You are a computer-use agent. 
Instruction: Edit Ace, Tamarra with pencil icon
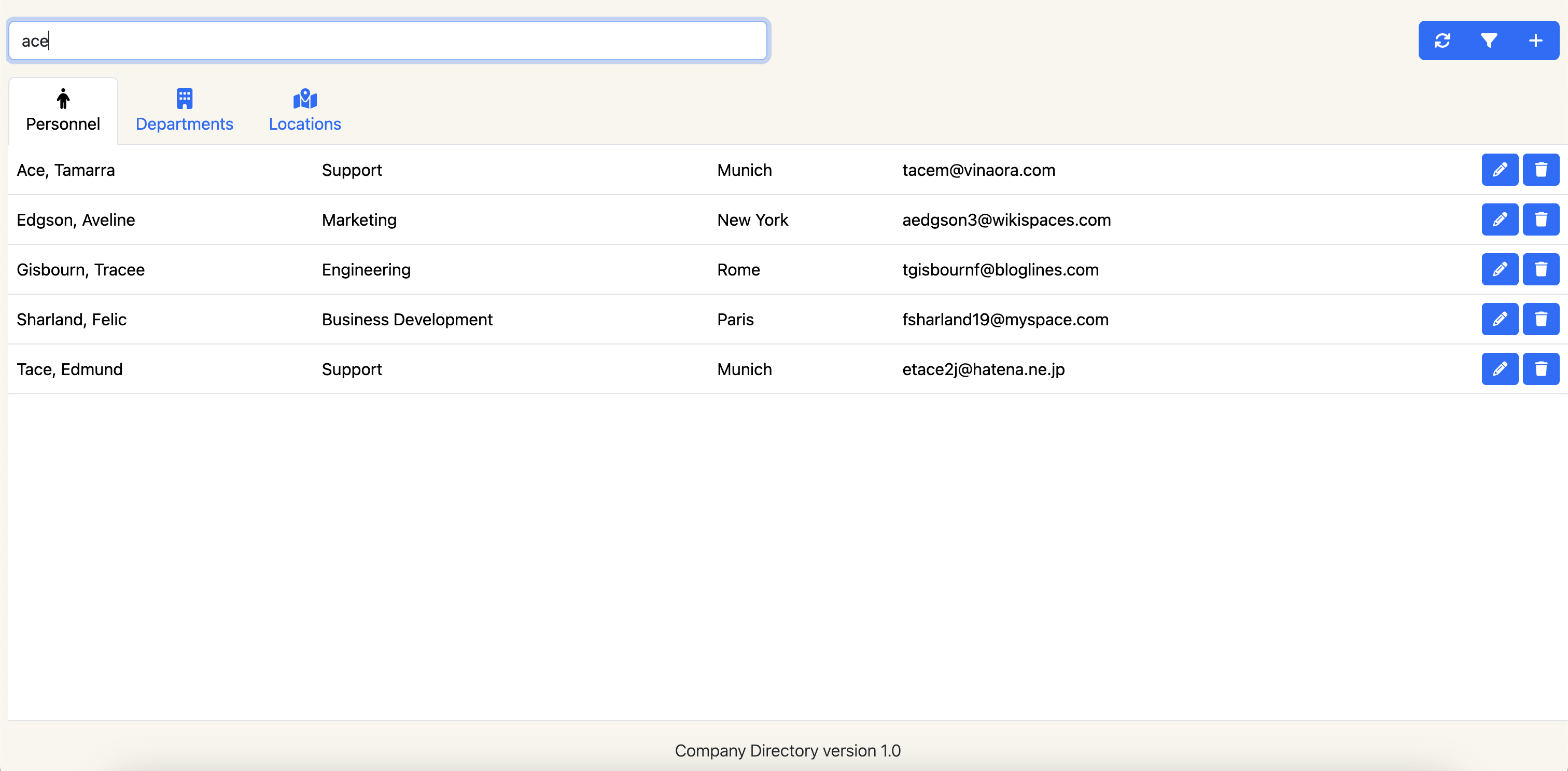(1499, 170)
